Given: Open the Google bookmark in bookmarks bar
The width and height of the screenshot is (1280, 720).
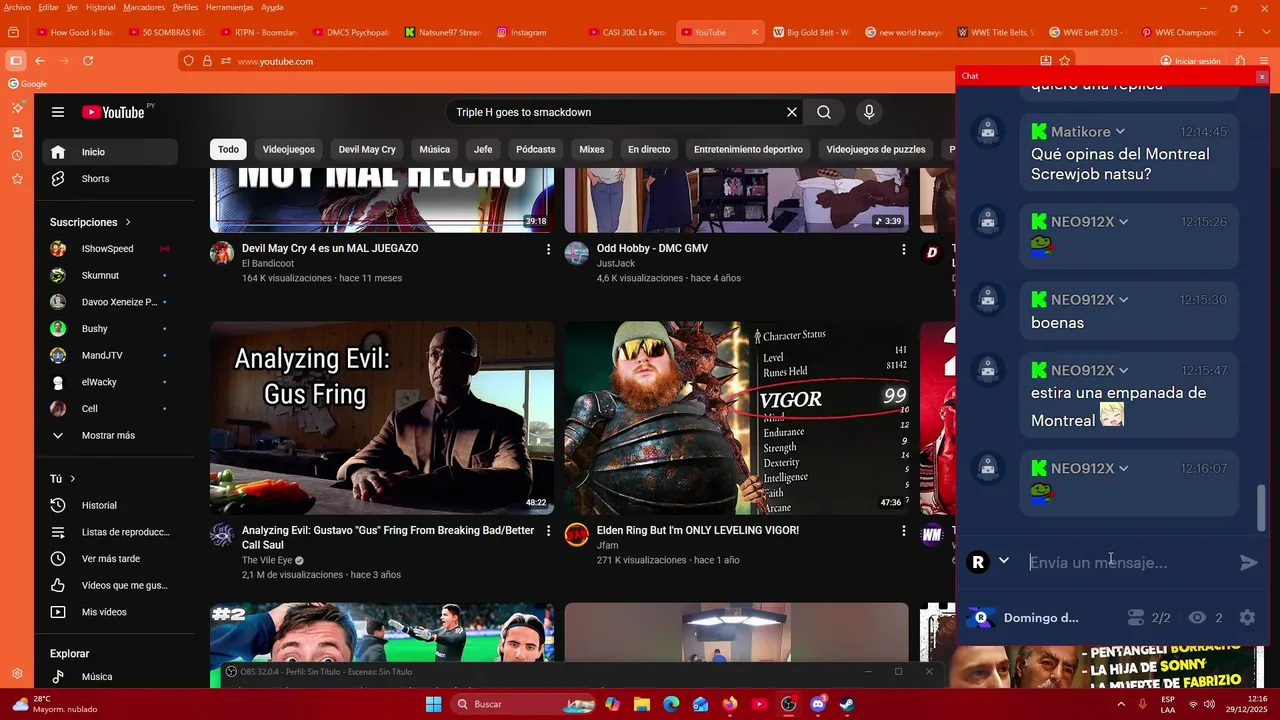Looking at the screenshot, I should pos(27,84).
